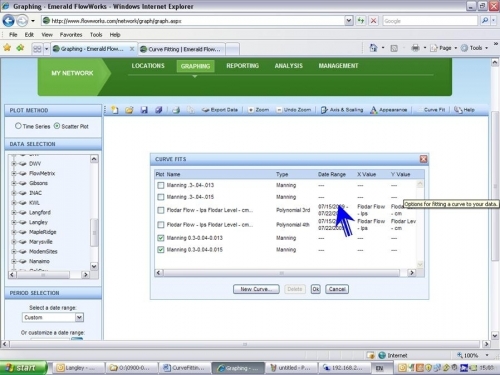Click the page zoom 100% control
Image resolution: width=500 pixels, height=375 pixels.
pos(472,355)
